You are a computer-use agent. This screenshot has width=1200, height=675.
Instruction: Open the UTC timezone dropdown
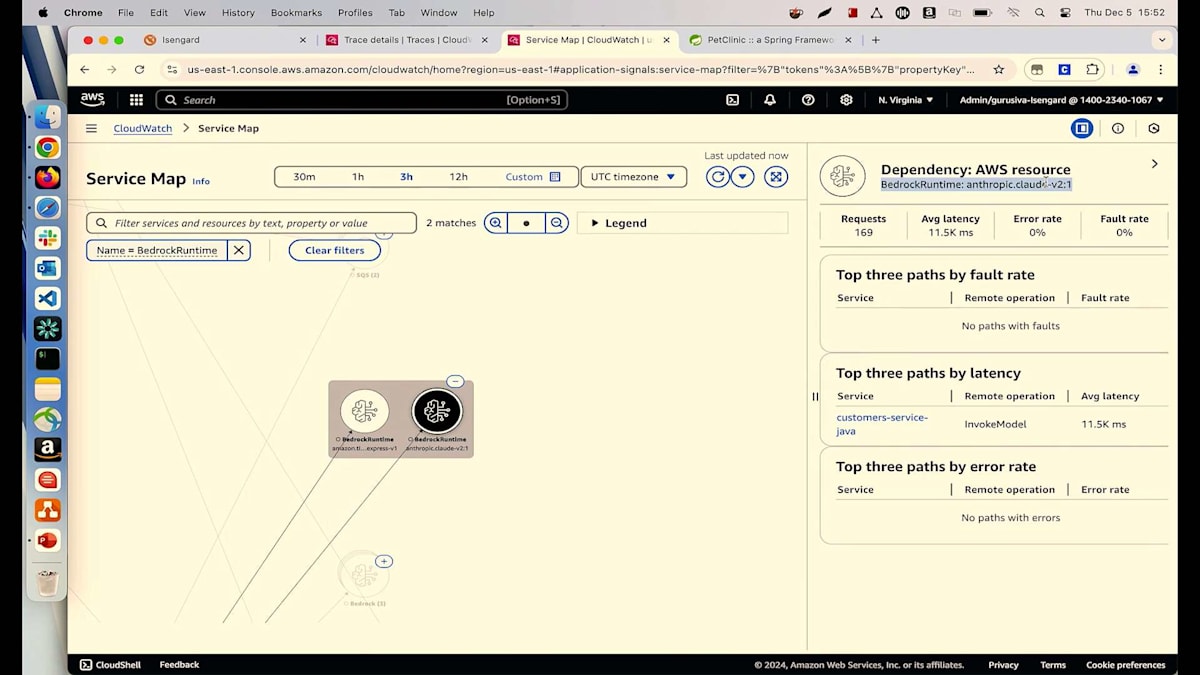pos(634,177)
